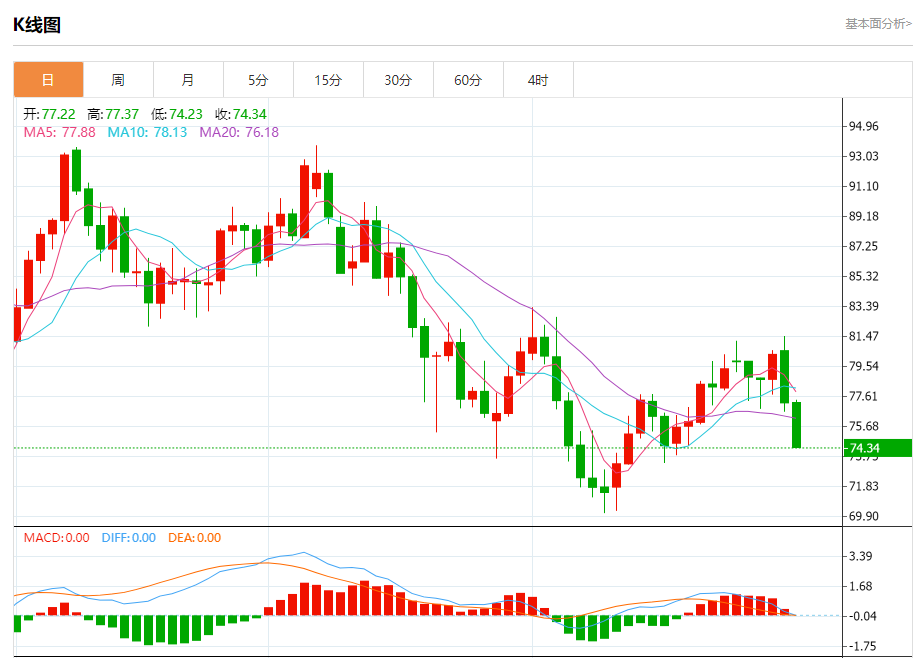The height and width of the screenshot is (658, 918).
Task: Click the 93.03 price axis label
Action: pos(864,156)
